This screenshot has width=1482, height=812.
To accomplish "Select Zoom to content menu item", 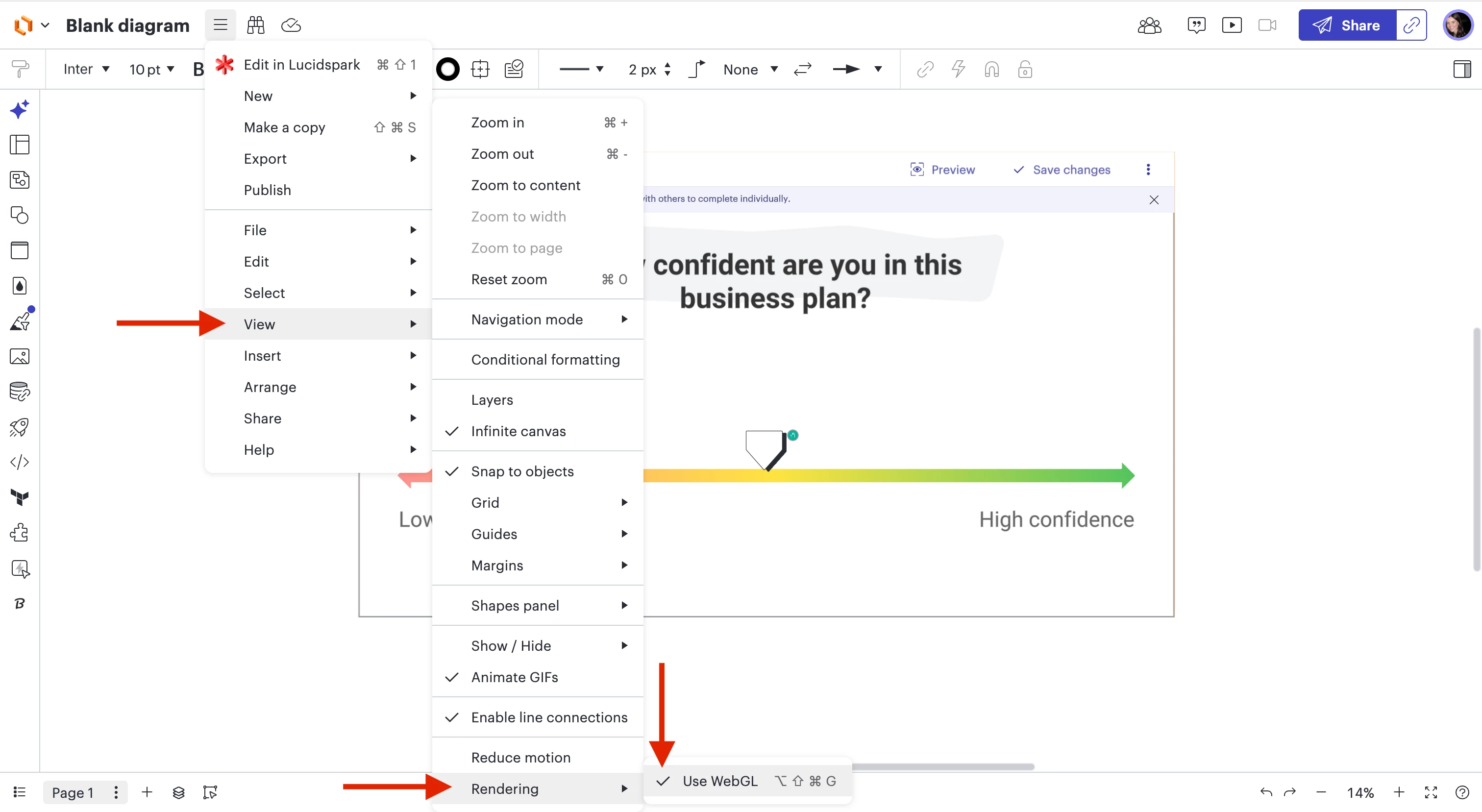I will pos(525,185).
